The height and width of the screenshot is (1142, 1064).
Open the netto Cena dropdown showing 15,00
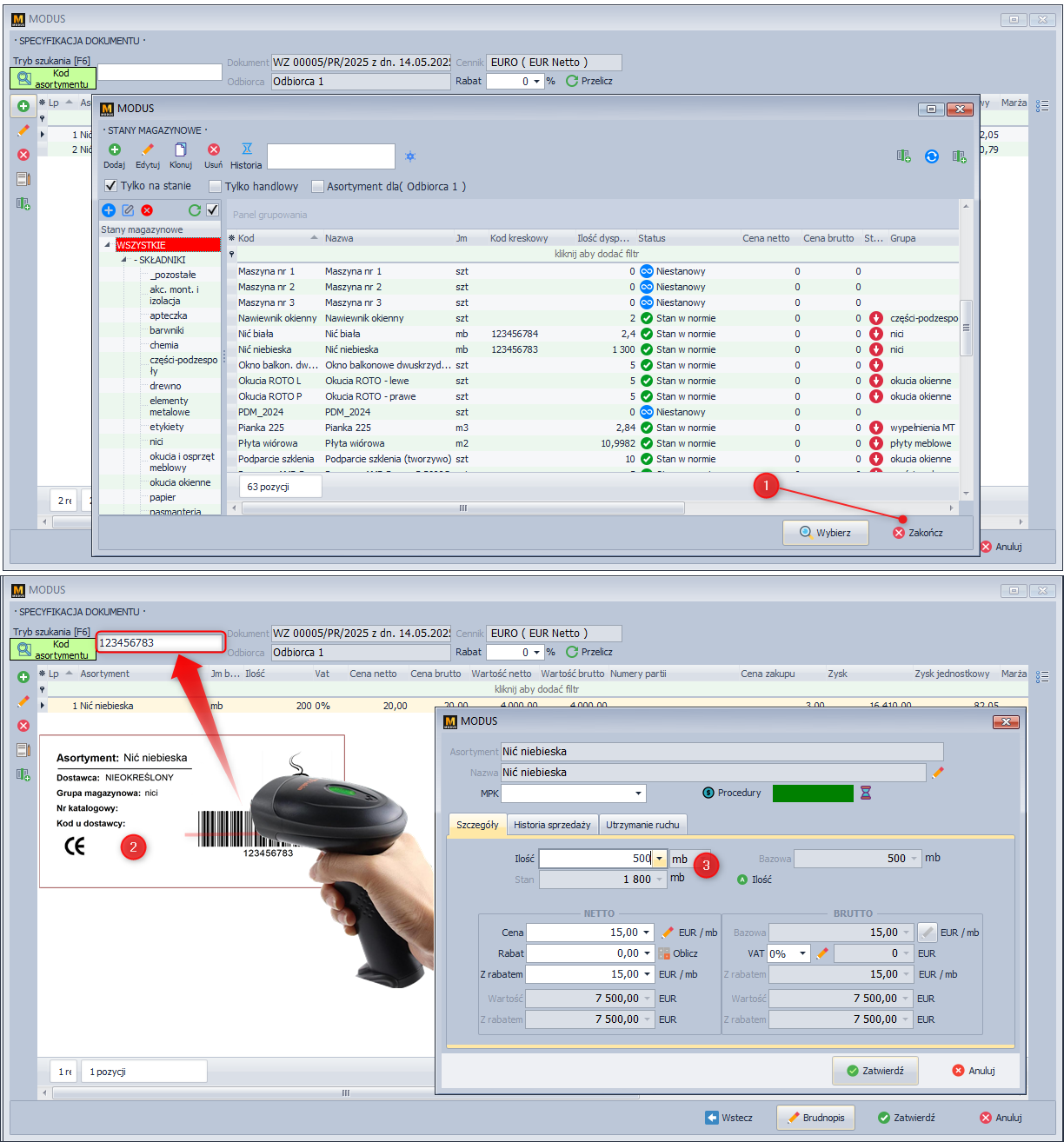(x=646, y=933)
